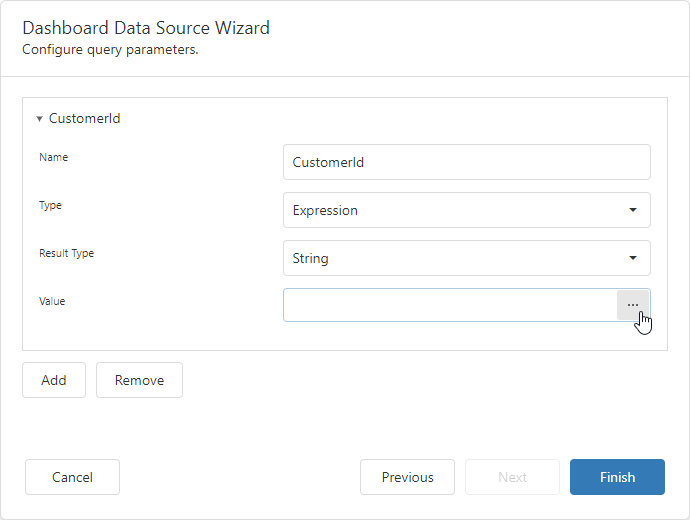
Task: Open the Type dropdown showing Expression
Action: tap(466, 210)
